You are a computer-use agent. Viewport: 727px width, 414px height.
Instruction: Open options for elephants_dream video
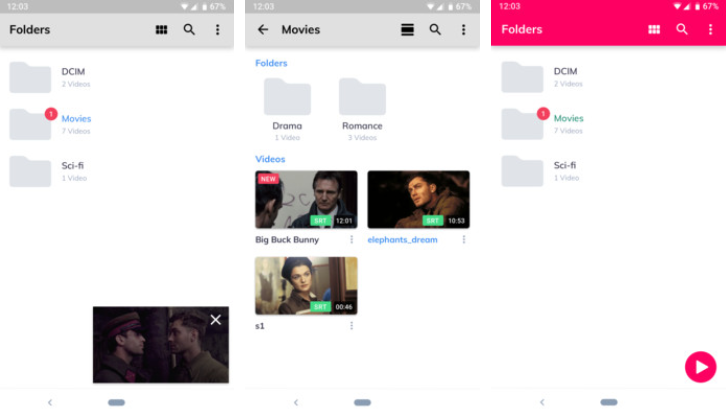click(x=464, y=239)
